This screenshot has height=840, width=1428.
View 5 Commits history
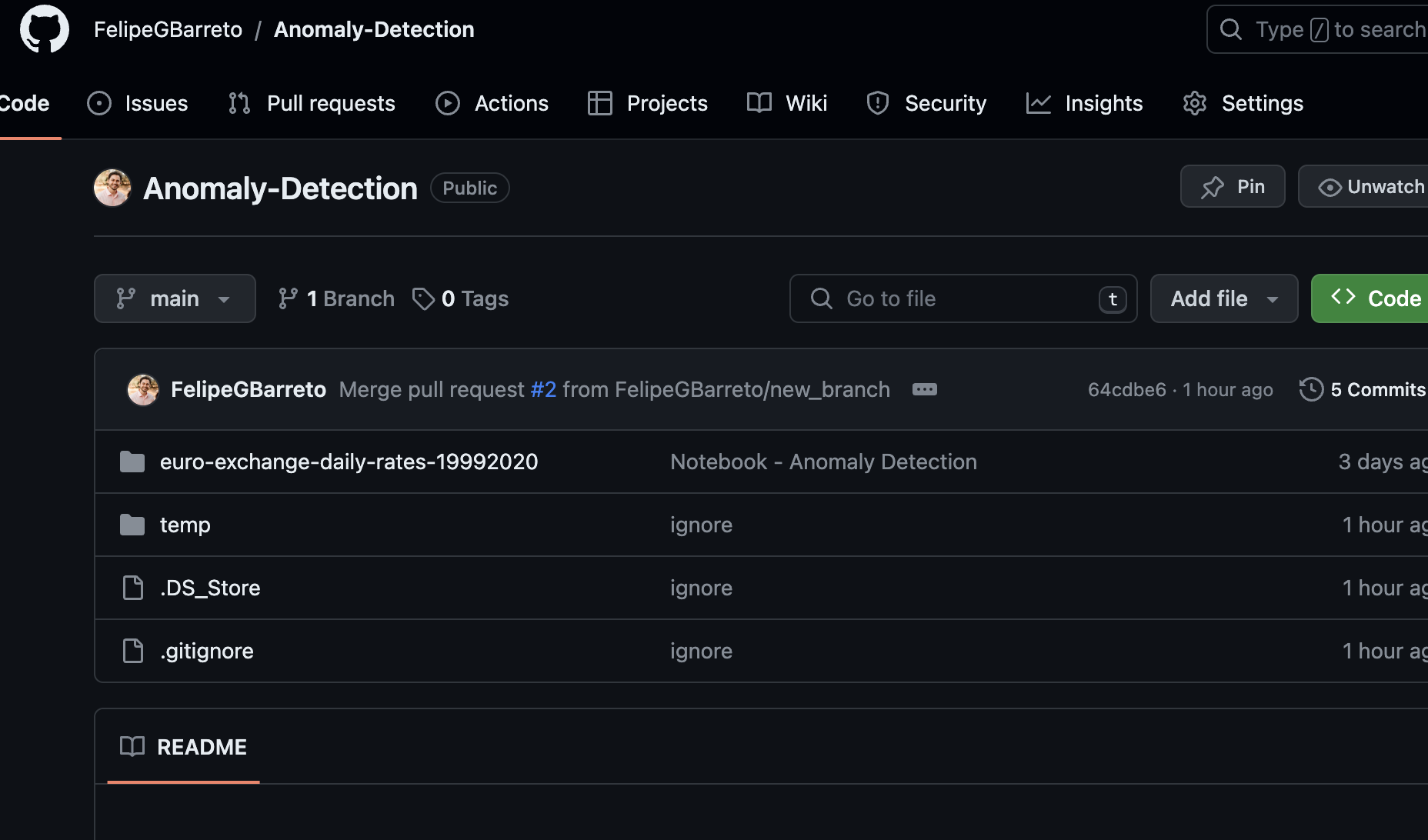pos(1363,389)
